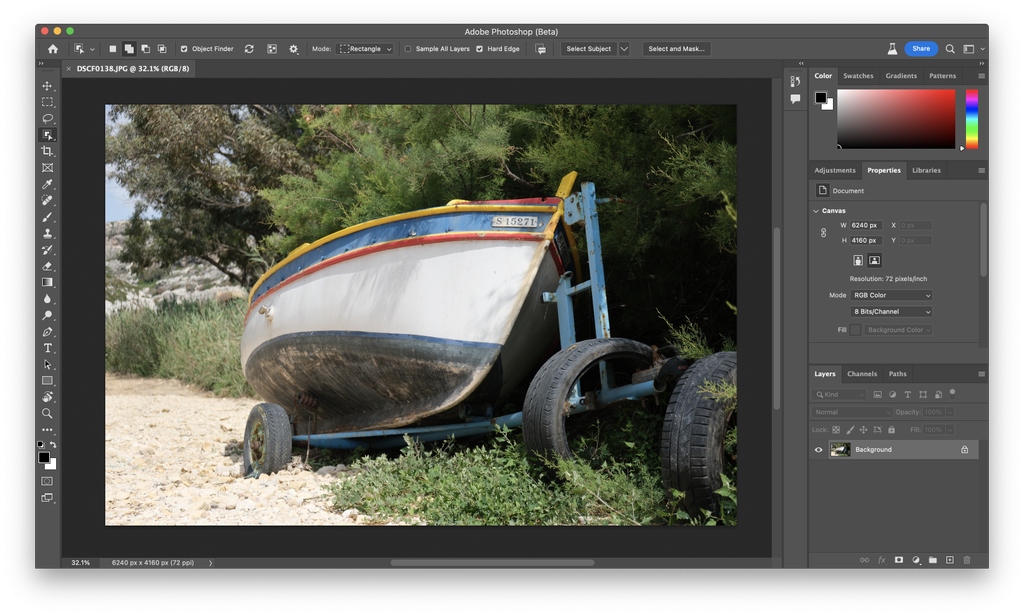Switch to the Channels tab

tap(861, 373)
